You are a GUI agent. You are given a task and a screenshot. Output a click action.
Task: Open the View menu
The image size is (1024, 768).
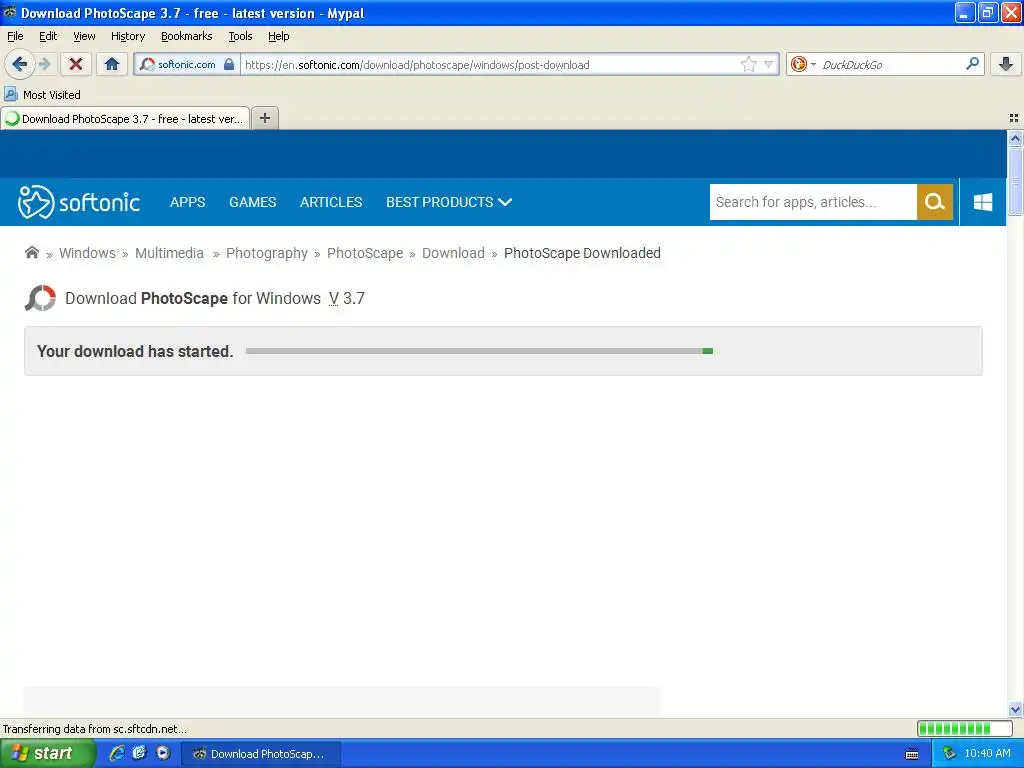tap(84, 36)
